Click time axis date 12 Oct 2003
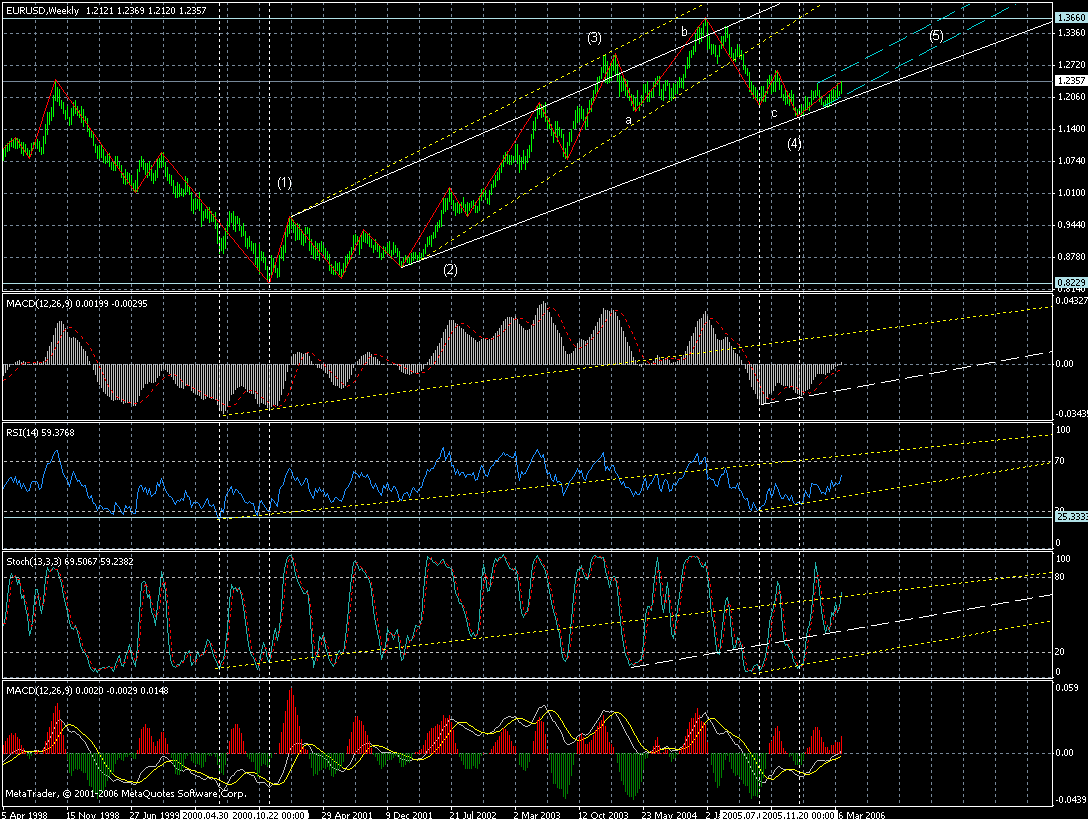The image size is (1088, 819). point(603,815)
